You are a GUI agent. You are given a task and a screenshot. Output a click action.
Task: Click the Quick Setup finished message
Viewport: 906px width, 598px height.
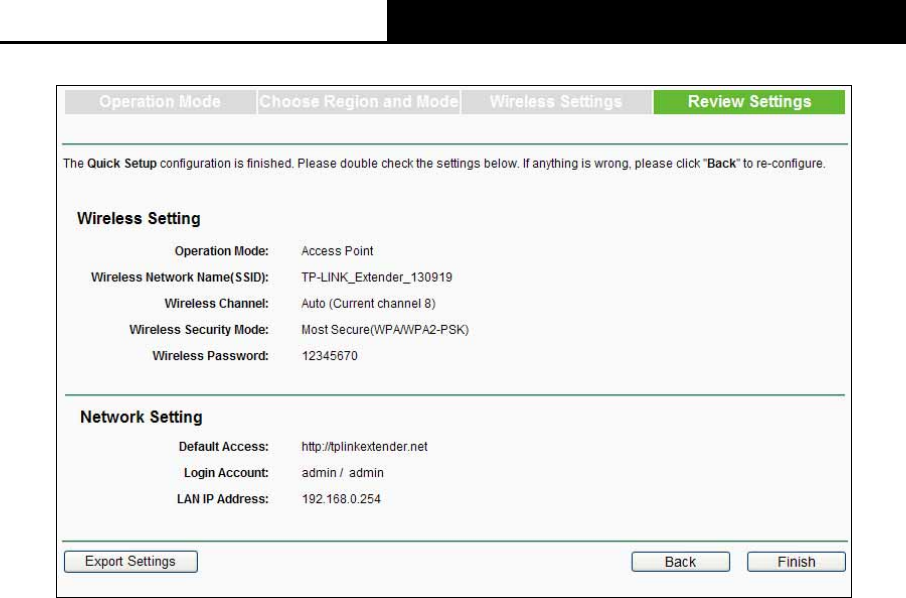click(444, 164)
